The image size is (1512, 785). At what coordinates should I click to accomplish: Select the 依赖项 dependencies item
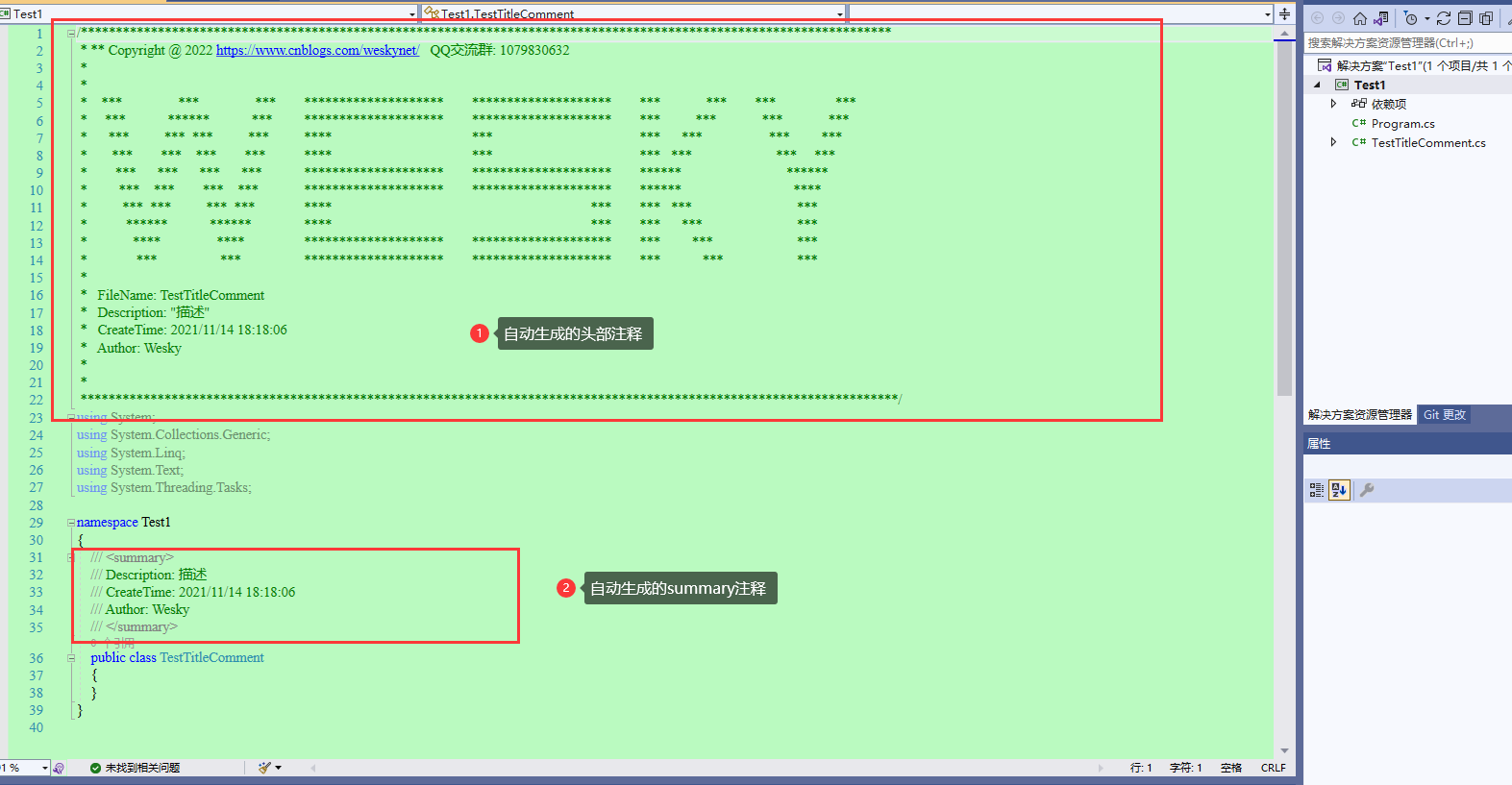click(1378, 104)
